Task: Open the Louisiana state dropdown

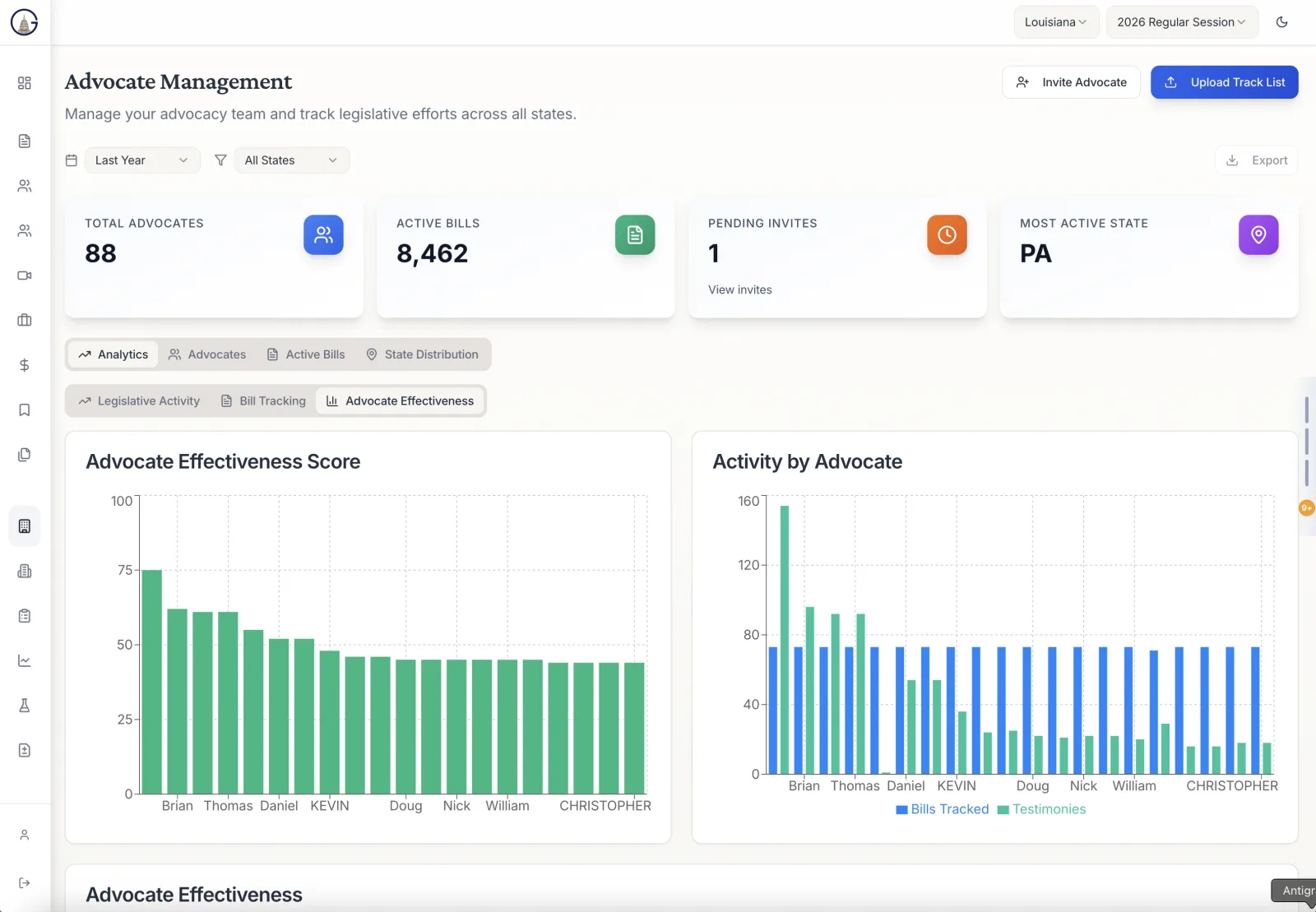Action: pyautogui.click(x=1055, y=22)
